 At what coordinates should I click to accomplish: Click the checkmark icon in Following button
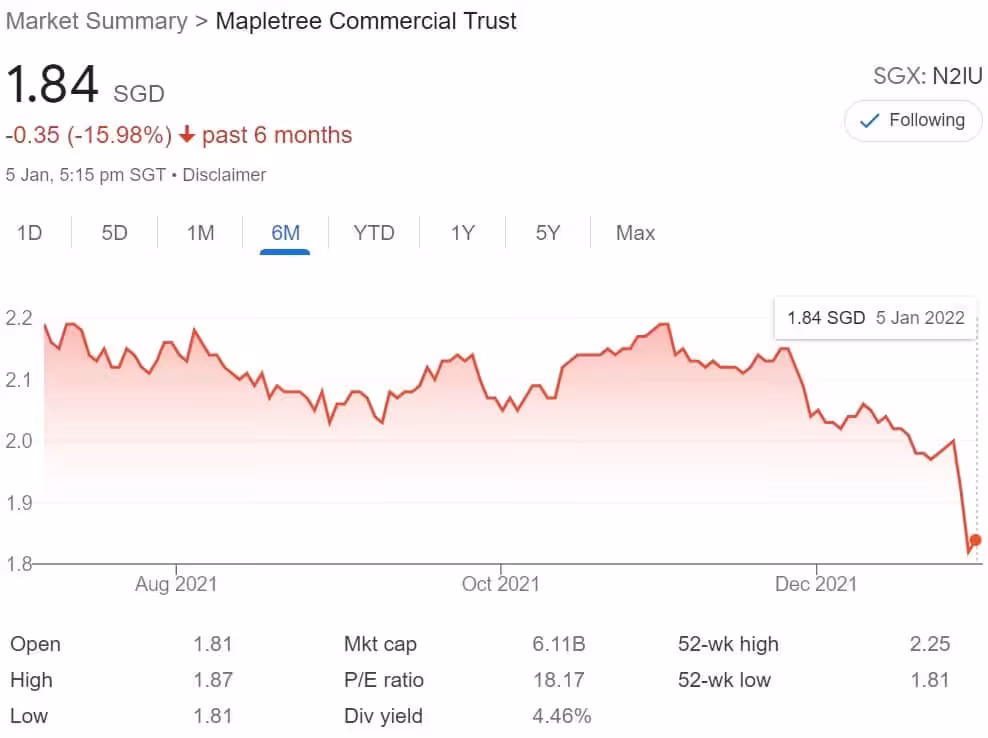coord(870,121)
